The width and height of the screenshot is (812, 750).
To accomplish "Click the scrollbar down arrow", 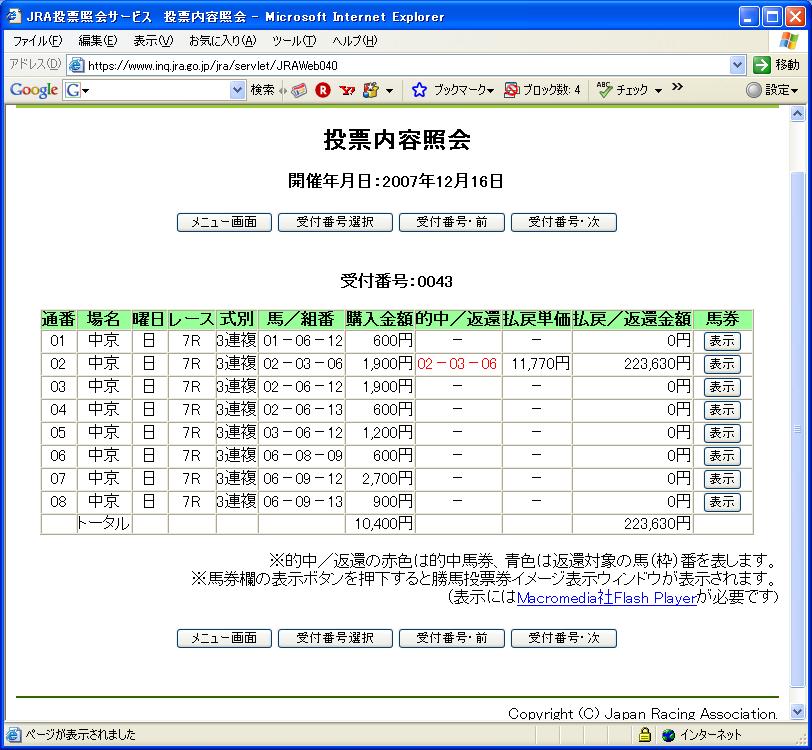I will [x=798, y=712].
